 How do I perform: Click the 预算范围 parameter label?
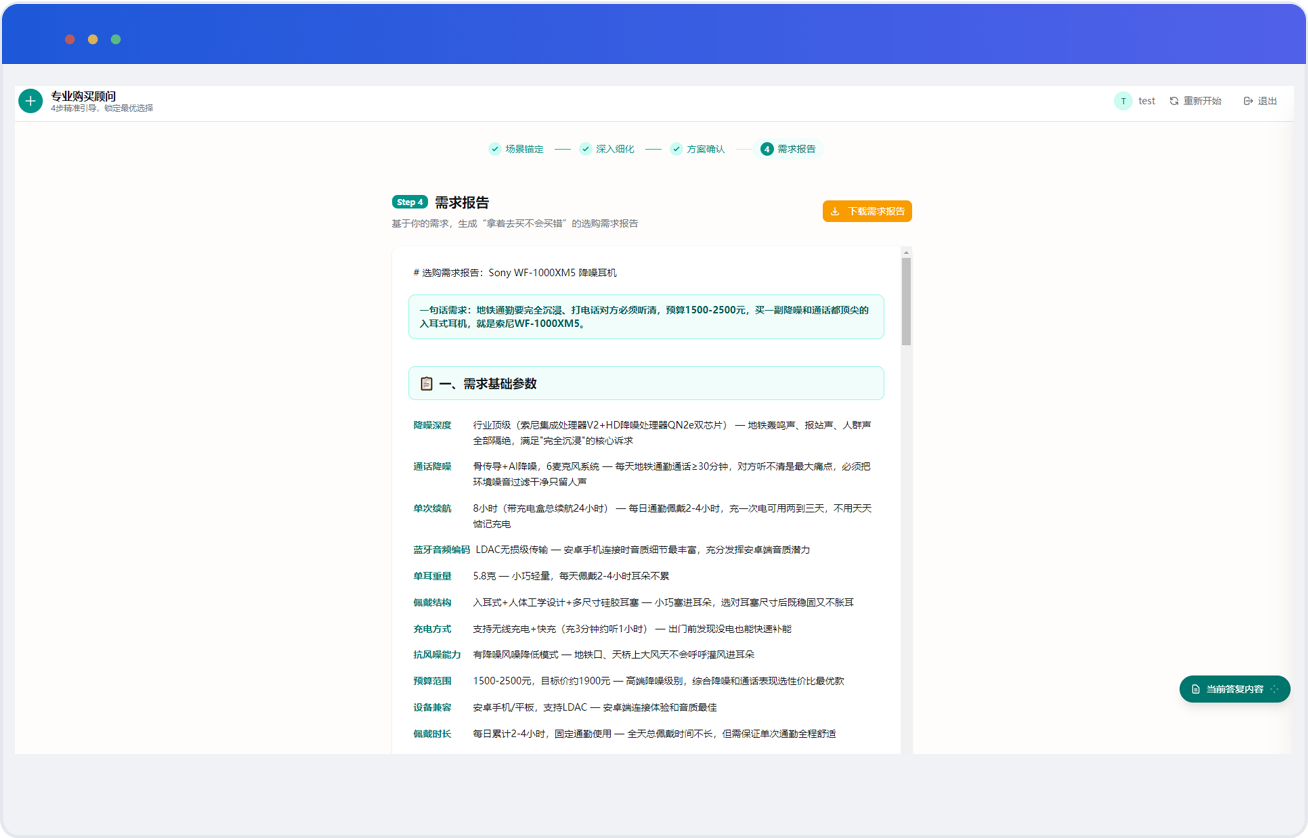pyautogui.click(x=432, y=681)
